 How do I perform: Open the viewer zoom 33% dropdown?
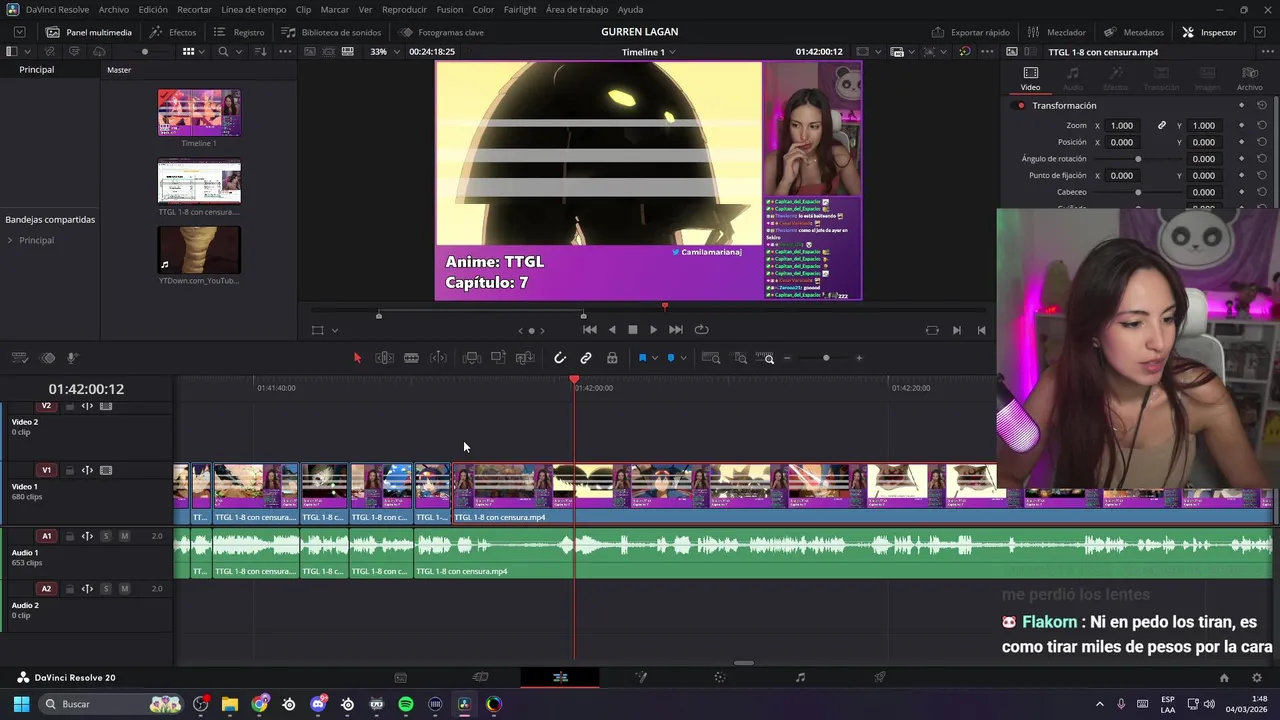tap(384, 51)
